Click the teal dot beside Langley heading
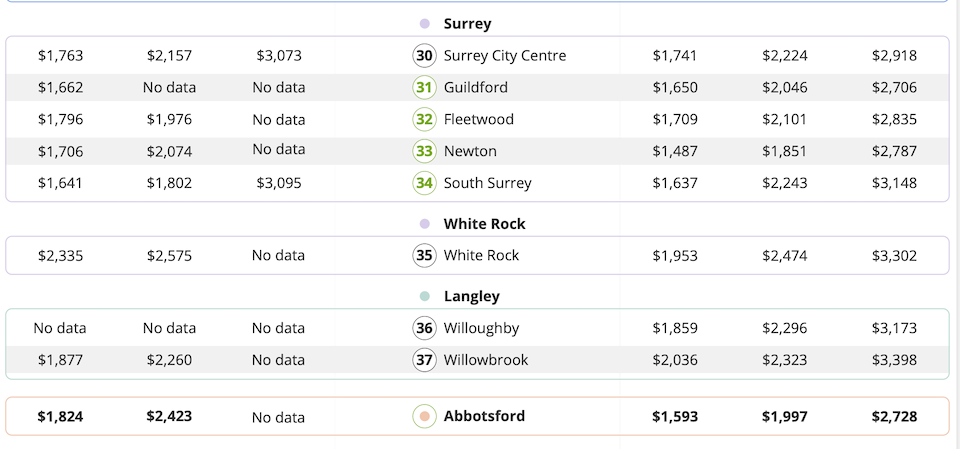This screenshot has width=960, height=449. [x=425, y=297]
